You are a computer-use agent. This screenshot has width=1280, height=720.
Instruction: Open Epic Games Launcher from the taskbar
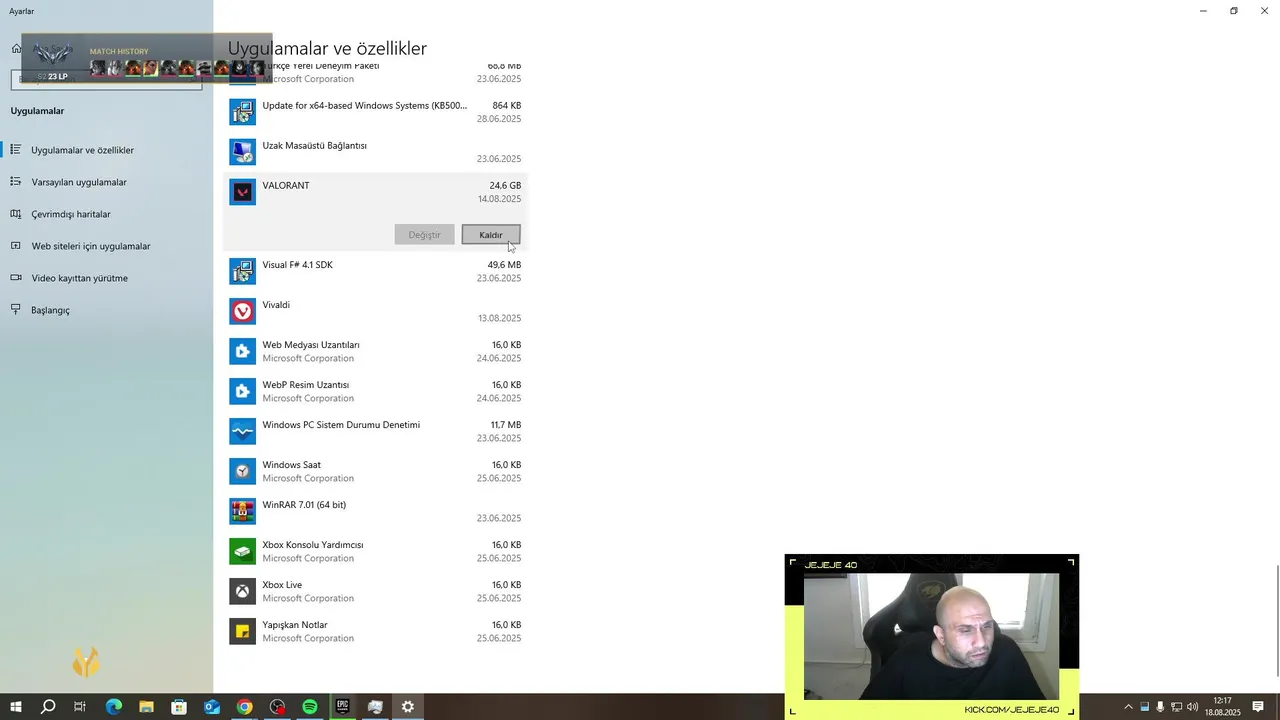click(x=342, y=707)
